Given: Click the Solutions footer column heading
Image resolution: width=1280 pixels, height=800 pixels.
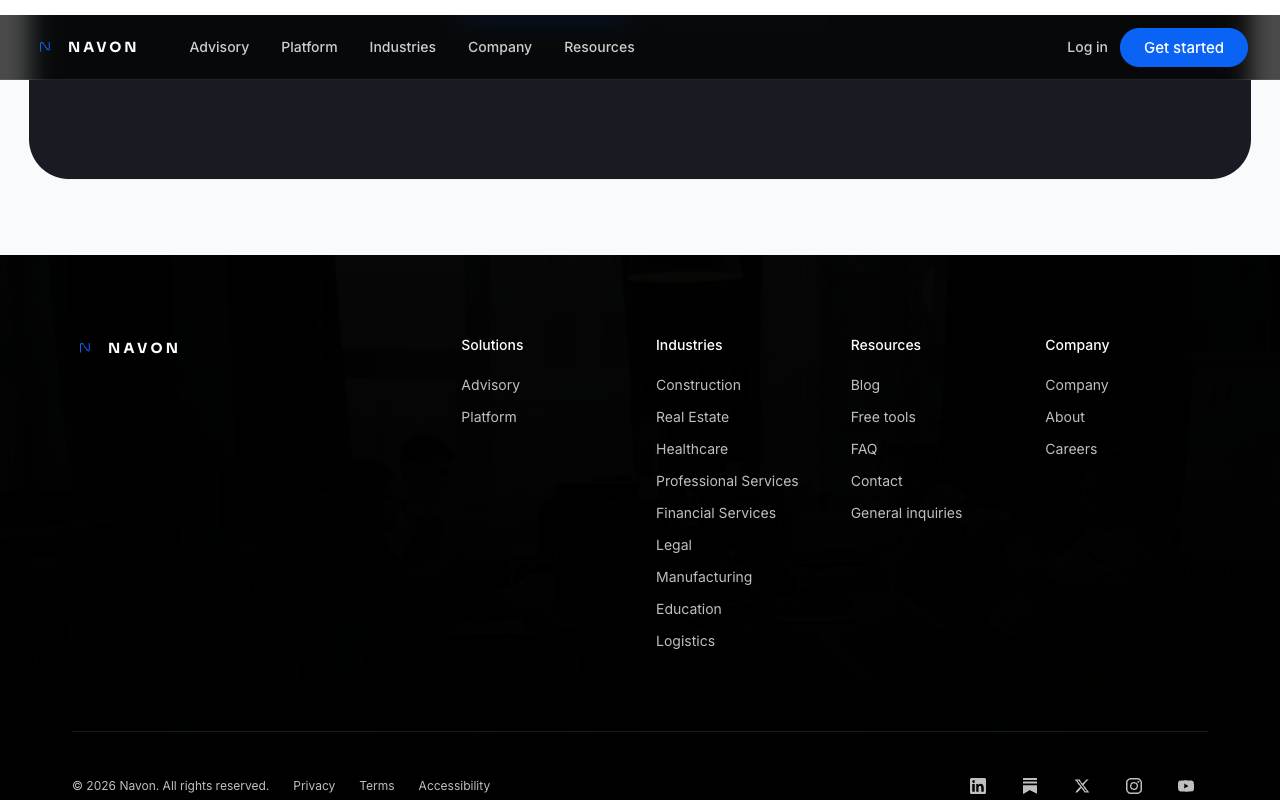Looking at the screenshot, I should pyautogui.click(x=492, y=345).
